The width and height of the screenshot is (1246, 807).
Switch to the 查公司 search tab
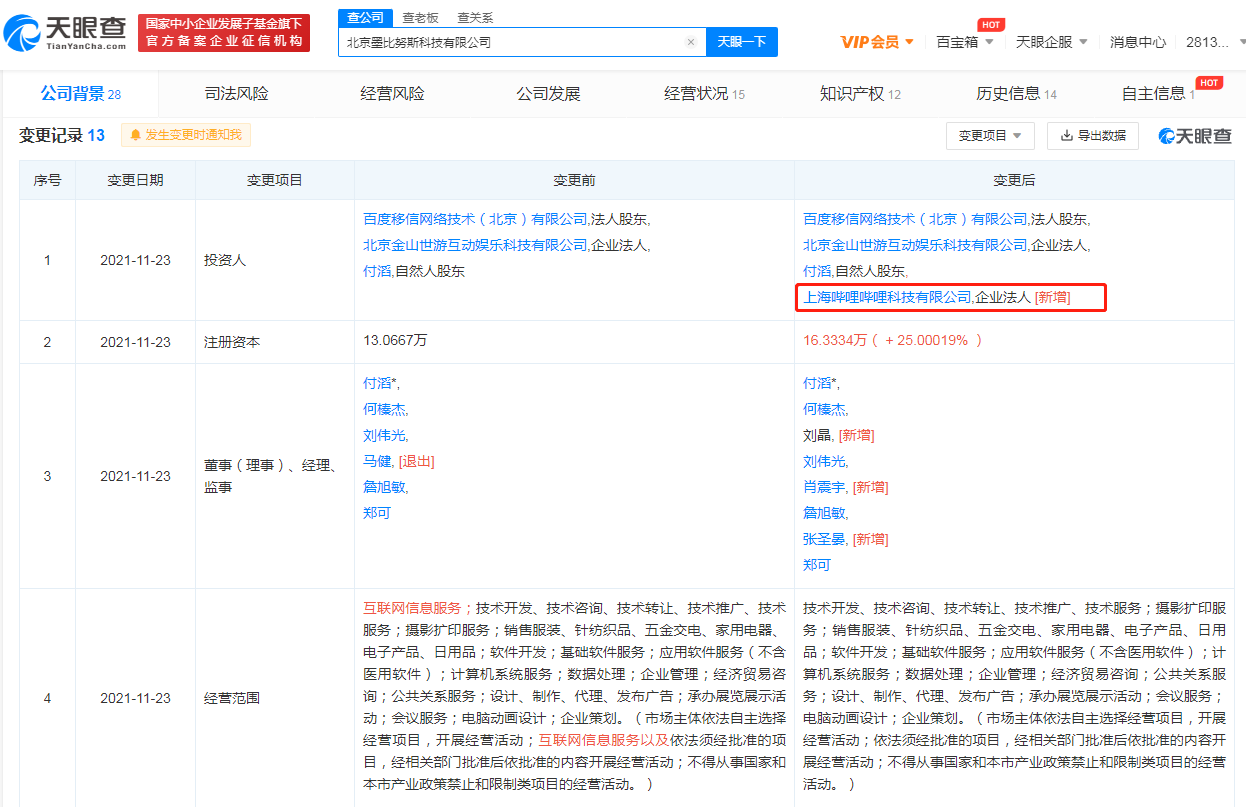[365, 18]
